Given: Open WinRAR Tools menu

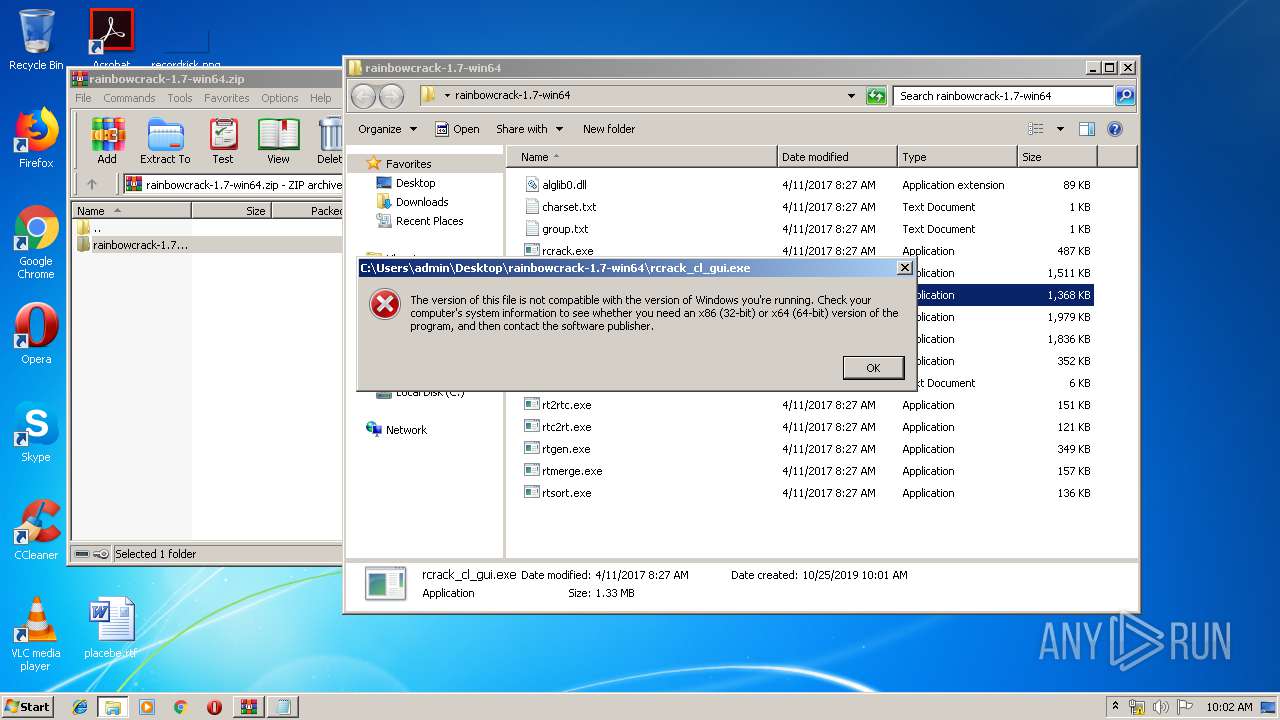Looking at the screenshot, I should tap(180, 98).
